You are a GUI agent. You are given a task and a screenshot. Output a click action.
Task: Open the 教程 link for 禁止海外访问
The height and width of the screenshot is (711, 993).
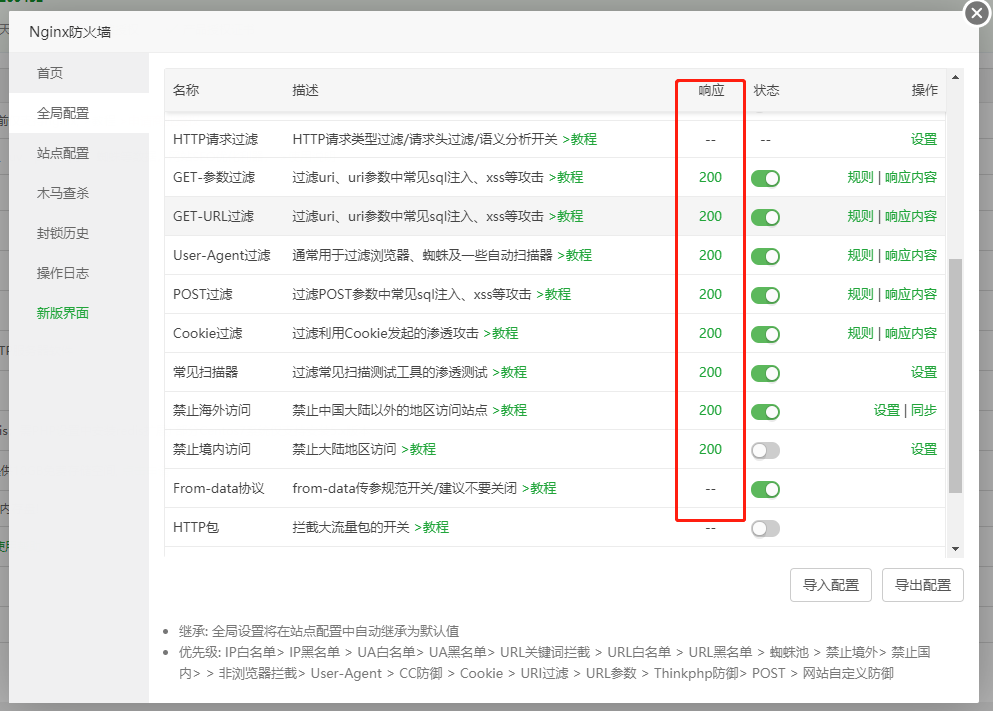pos(510,410)
